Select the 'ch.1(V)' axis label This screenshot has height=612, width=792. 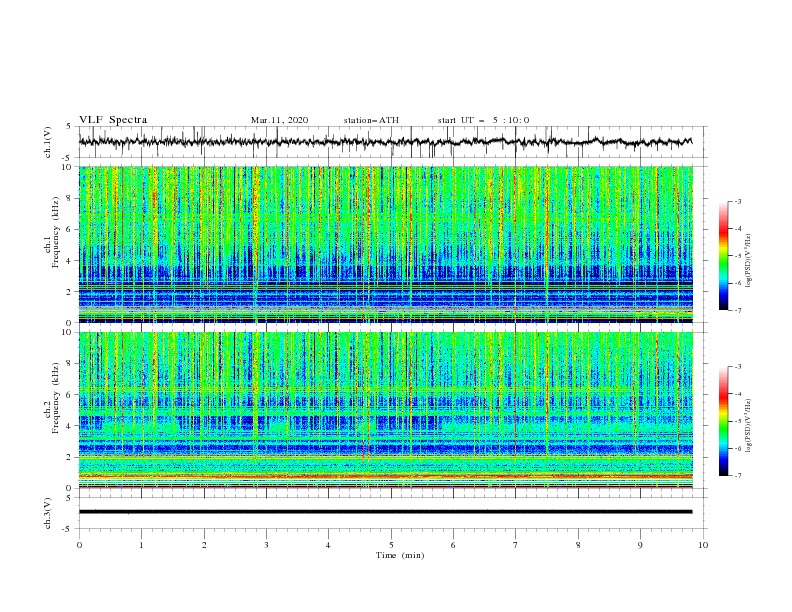(x=48, y=142)
